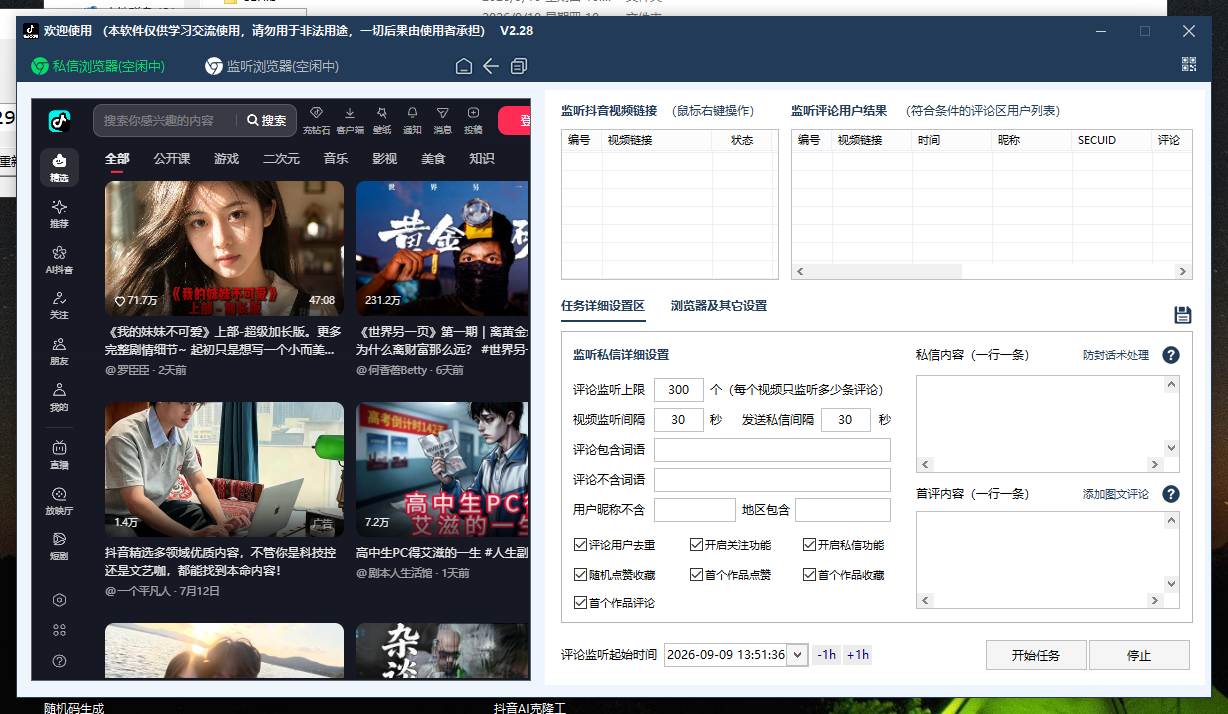Image resolution: width=1228 pixels, height=714 pixels.
Task: Click the -1h time adjust button
Action: tap(826, 655)
